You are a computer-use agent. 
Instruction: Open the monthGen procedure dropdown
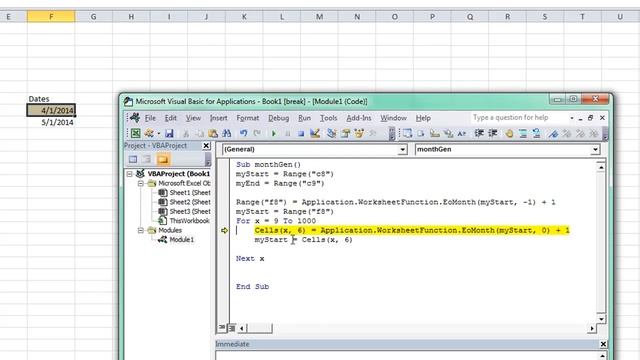pos(595,149)
